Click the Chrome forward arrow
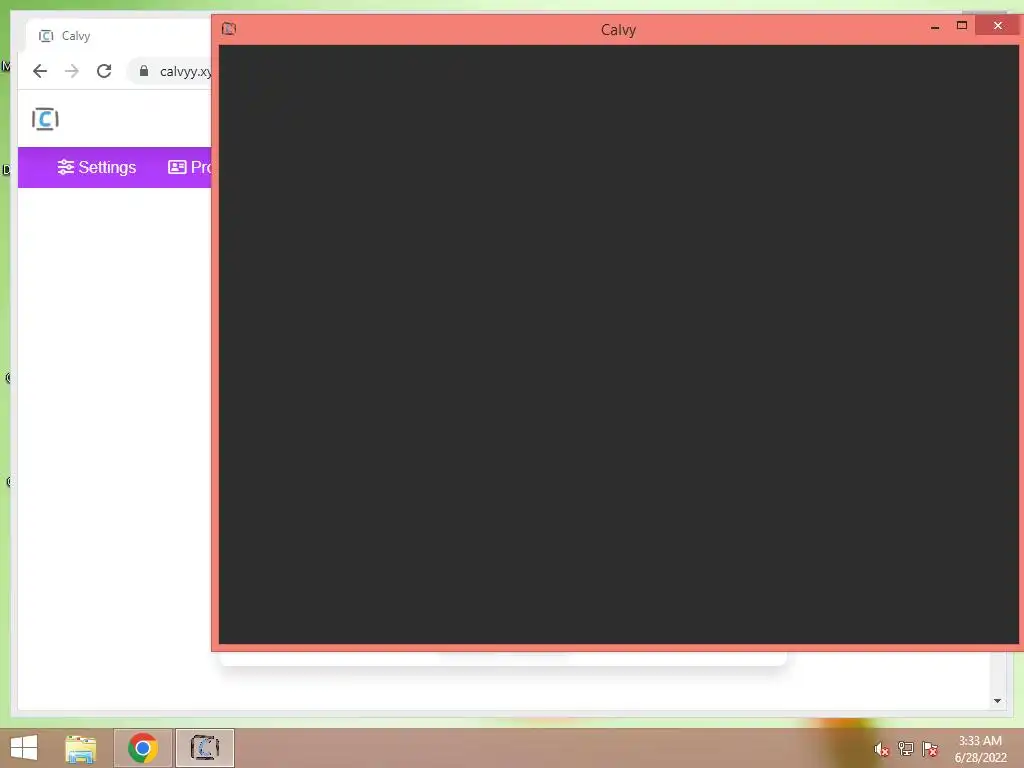The width and height of the screenshot is (1024, 768). (x=72, y=71)
